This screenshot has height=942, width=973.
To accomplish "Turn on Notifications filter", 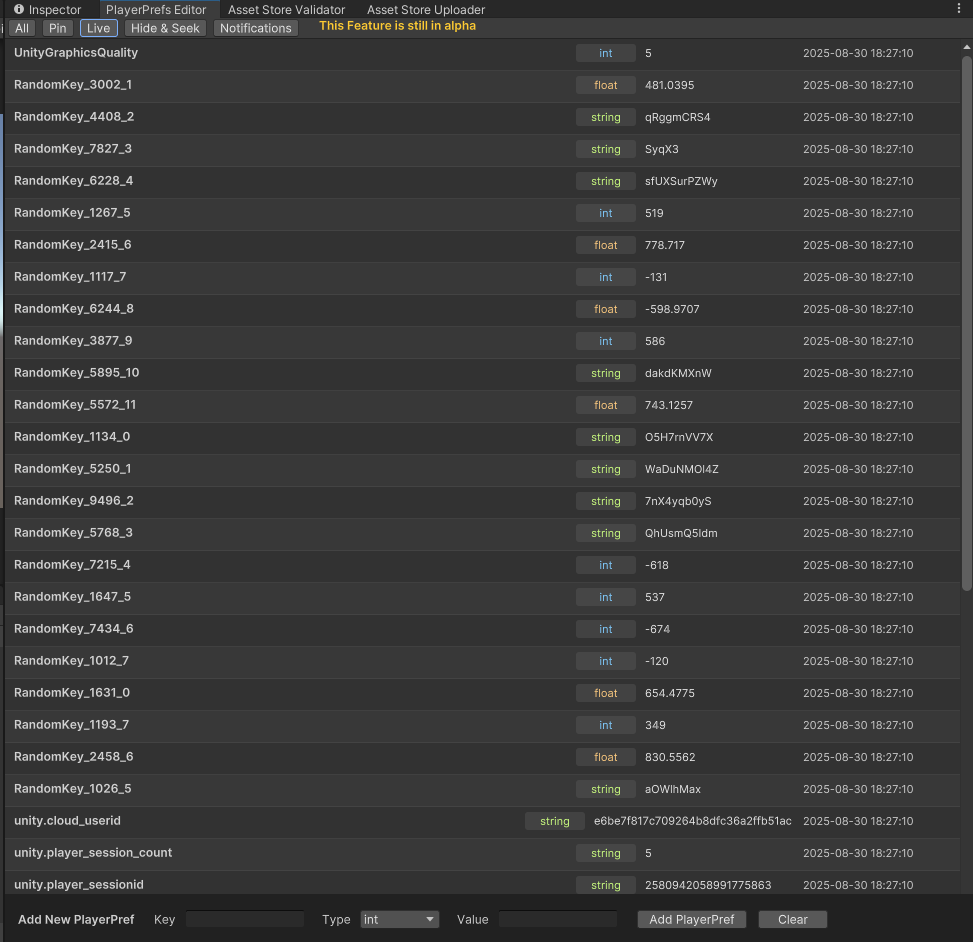I will (x=255, y=28).
